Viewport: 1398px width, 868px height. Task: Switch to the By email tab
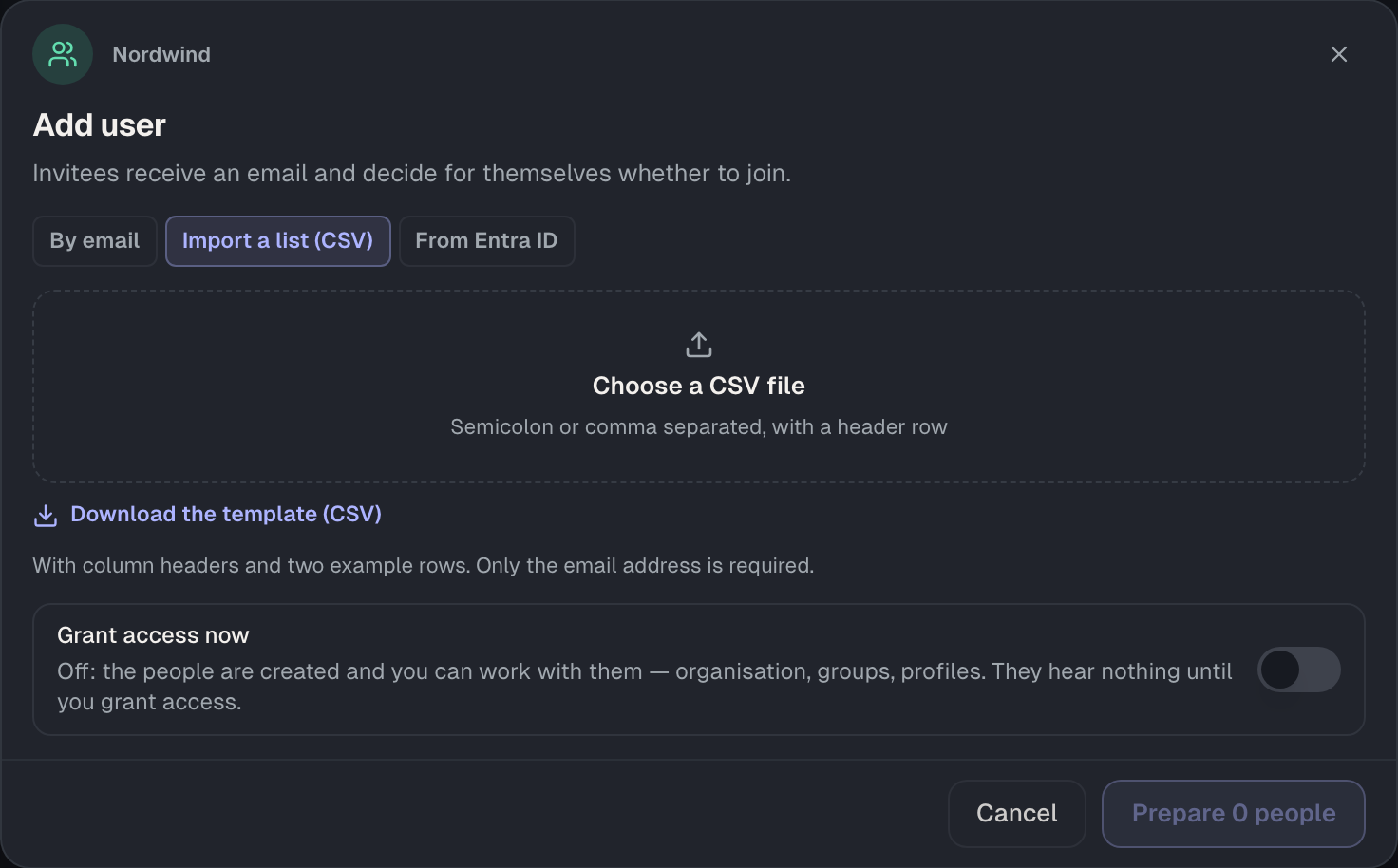pos(95,241)
